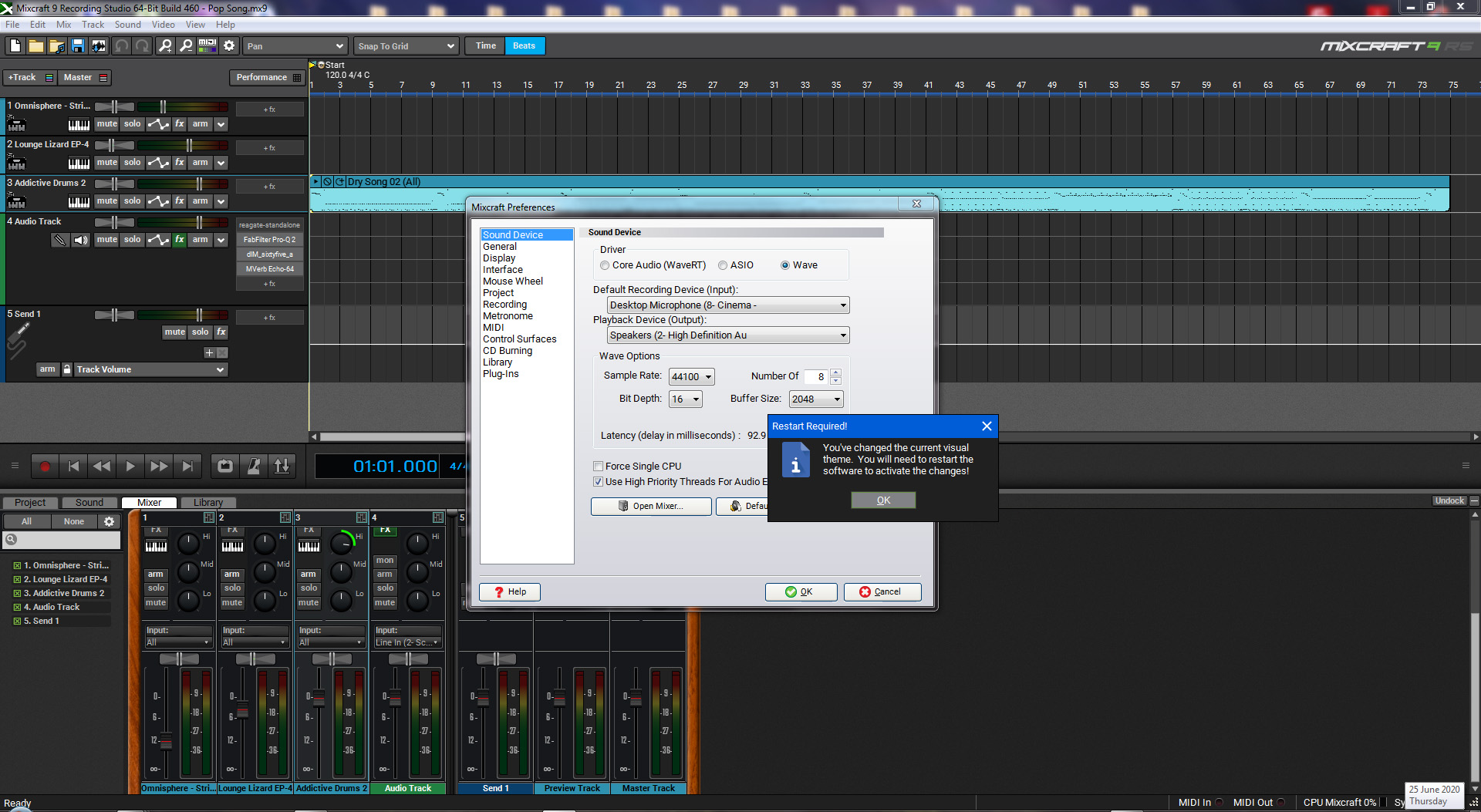Click the play transport button
The height and width of the screenshot is (812, 1481).
click(130, 466)
